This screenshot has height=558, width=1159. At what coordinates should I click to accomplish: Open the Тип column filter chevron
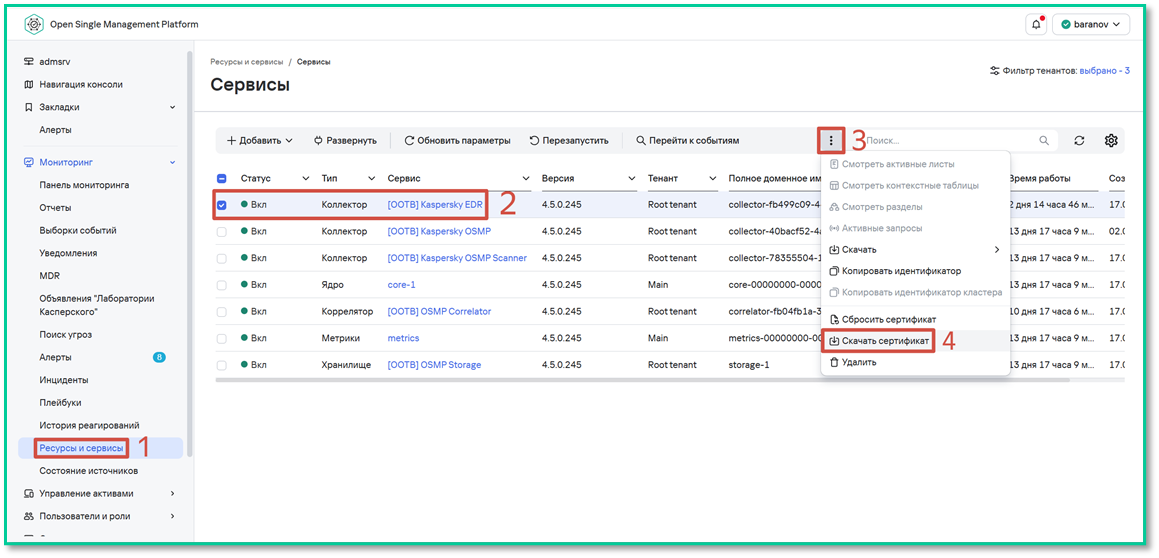(372, 178)
